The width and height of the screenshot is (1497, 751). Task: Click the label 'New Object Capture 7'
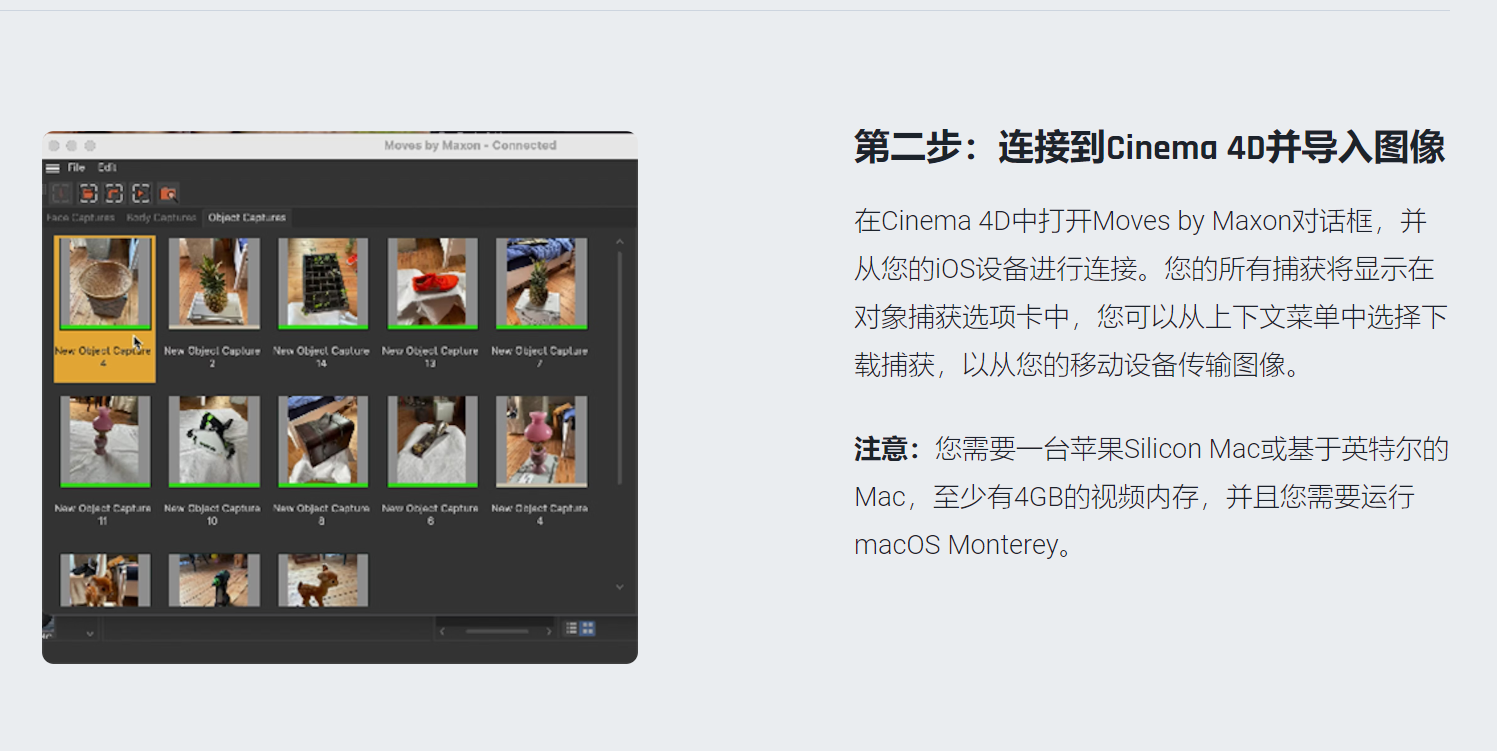540,357
